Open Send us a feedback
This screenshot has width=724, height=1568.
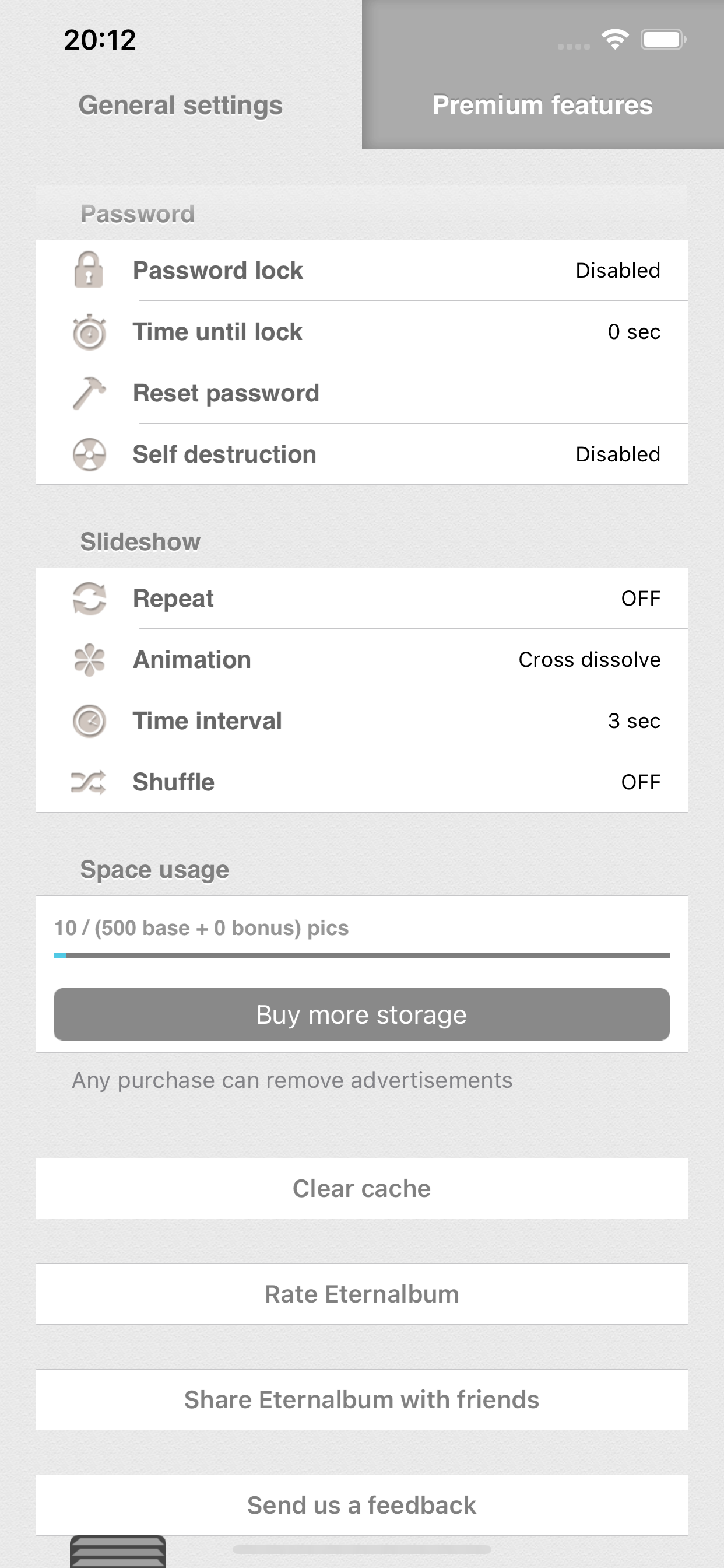pyautogui.click(x=361, y=1504)
